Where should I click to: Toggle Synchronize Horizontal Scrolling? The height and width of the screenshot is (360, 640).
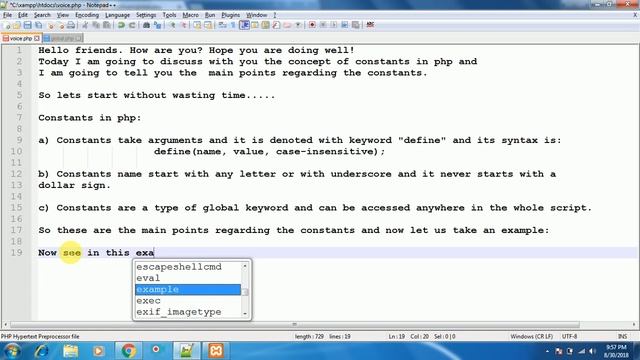click(x=208, y=25)
